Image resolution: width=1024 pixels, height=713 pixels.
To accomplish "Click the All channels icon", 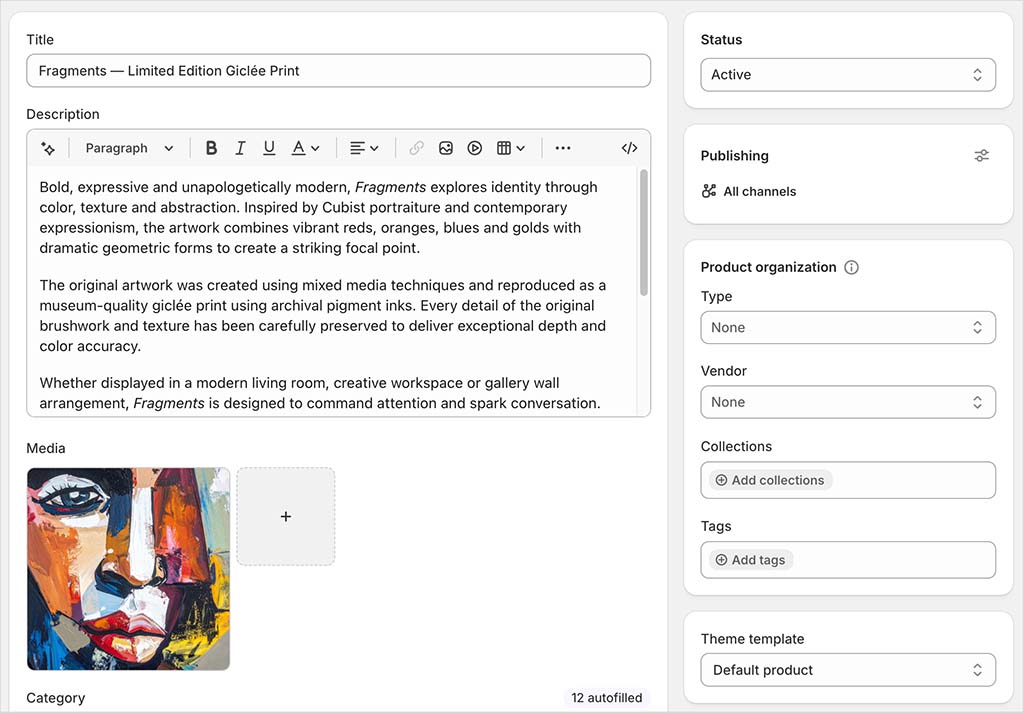I will 709,191.
